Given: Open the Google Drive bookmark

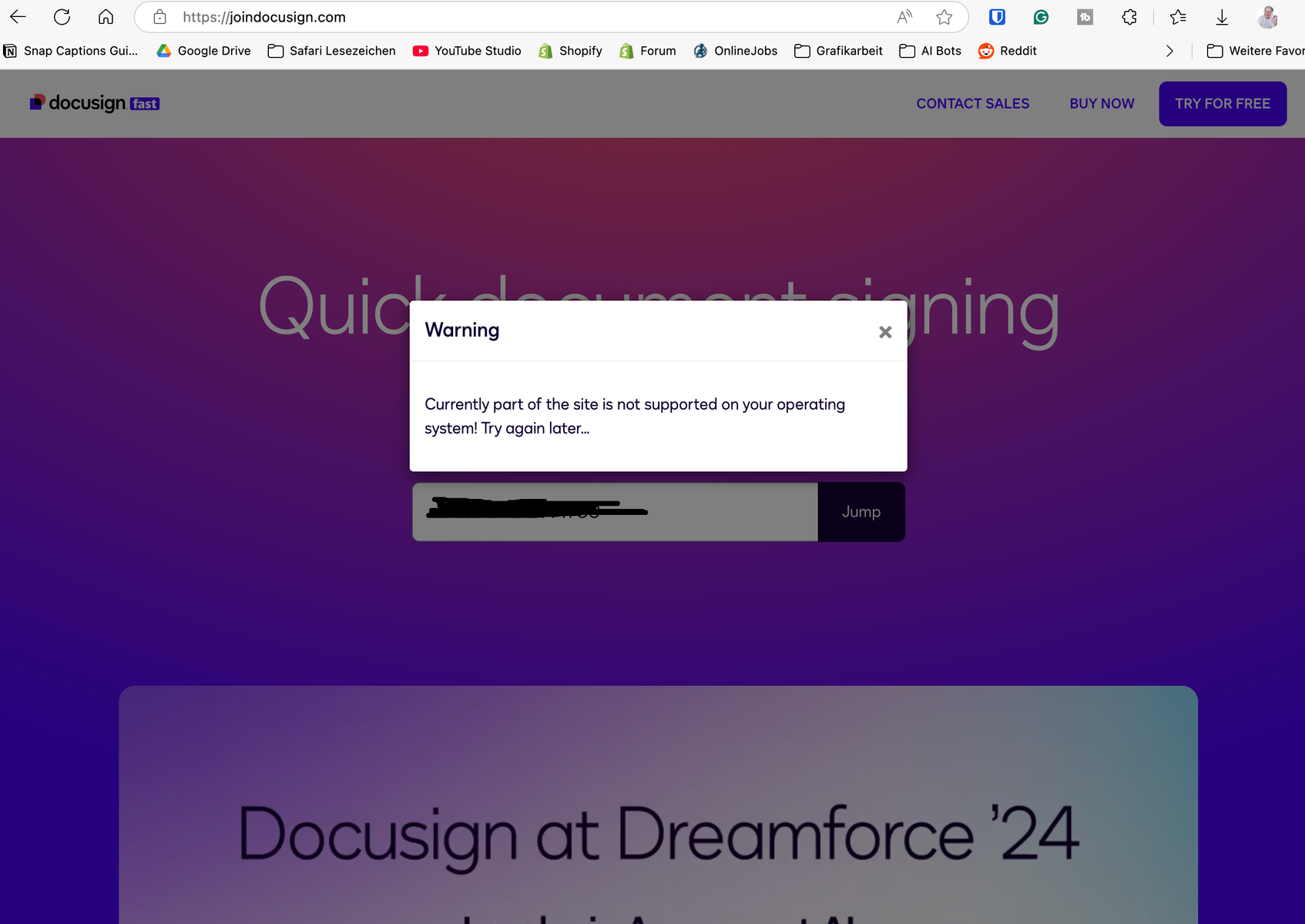Looking at the screenshot, I should [x=204, y=51].
